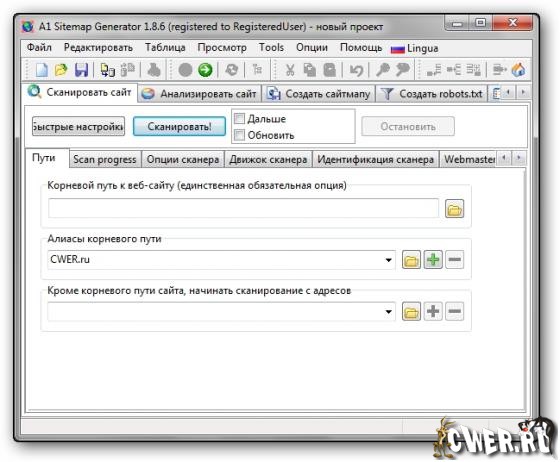560x462 pixels.
Task: Click the Undo arrow icon in toolbar
Action: click(356, 70)
